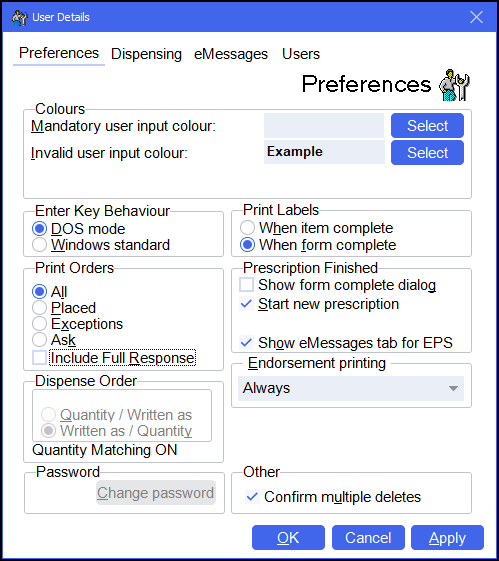The image size is (499, 561).
Task: Choose Windows standard enter key behaviour
Action: coord(39,245)
